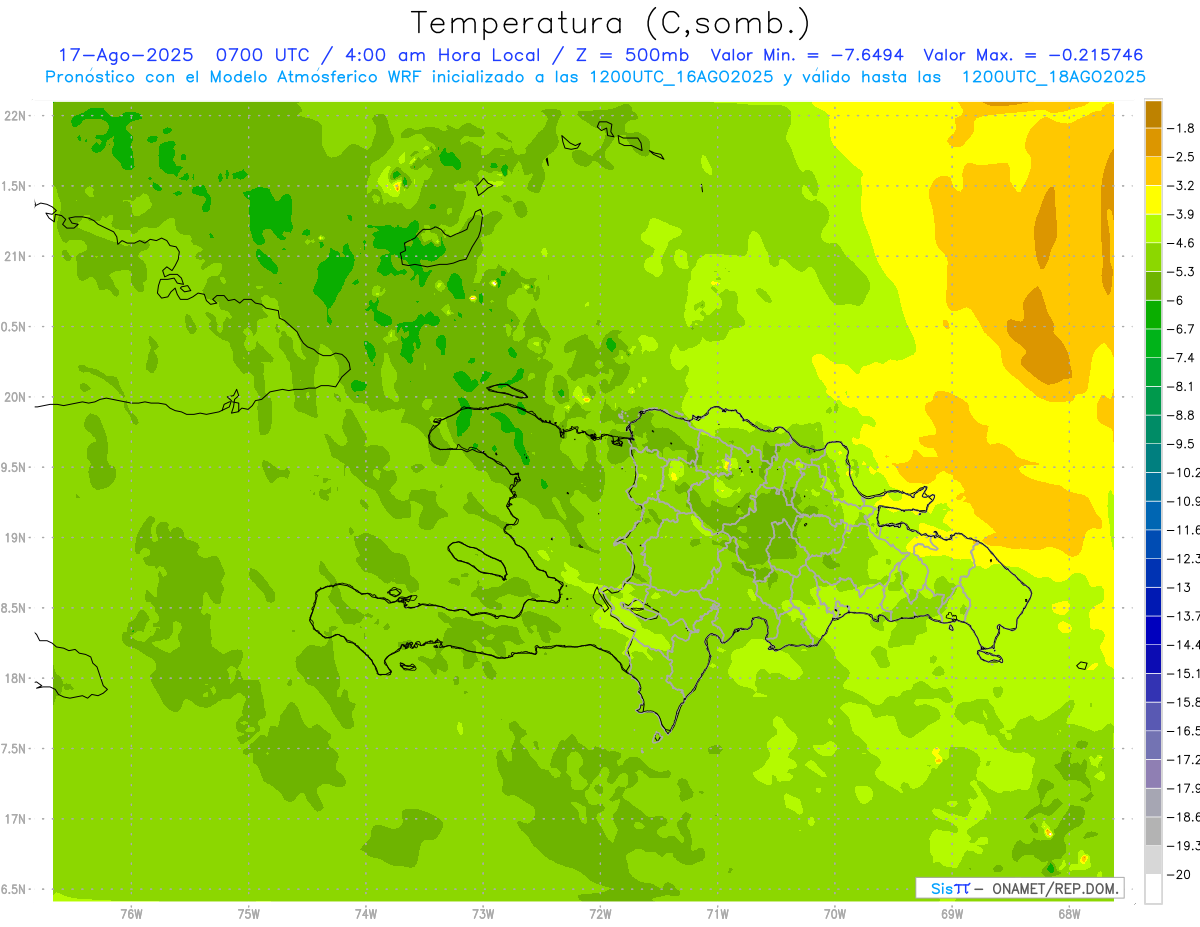The image size is (1200, 927).
Task: Click the "-6.7" colorbar value
Action: pyautogui.click(x=1182, y=329)
